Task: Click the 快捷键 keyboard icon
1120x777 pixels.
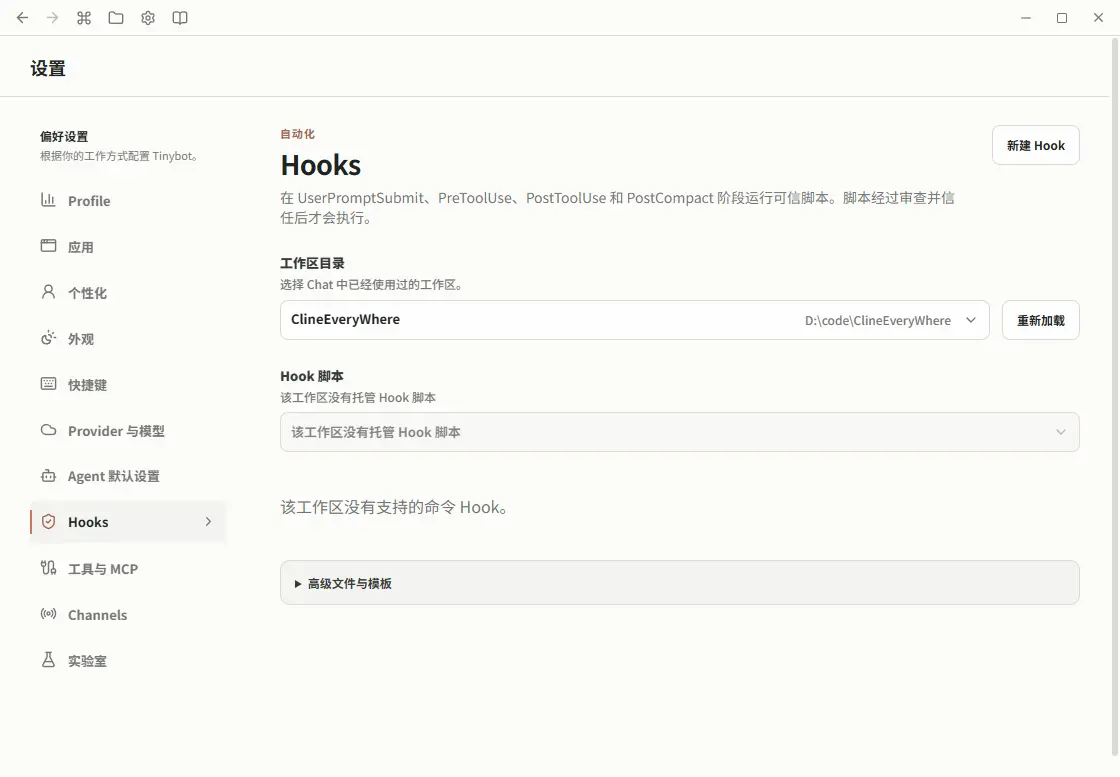Action: coord(48,384)
